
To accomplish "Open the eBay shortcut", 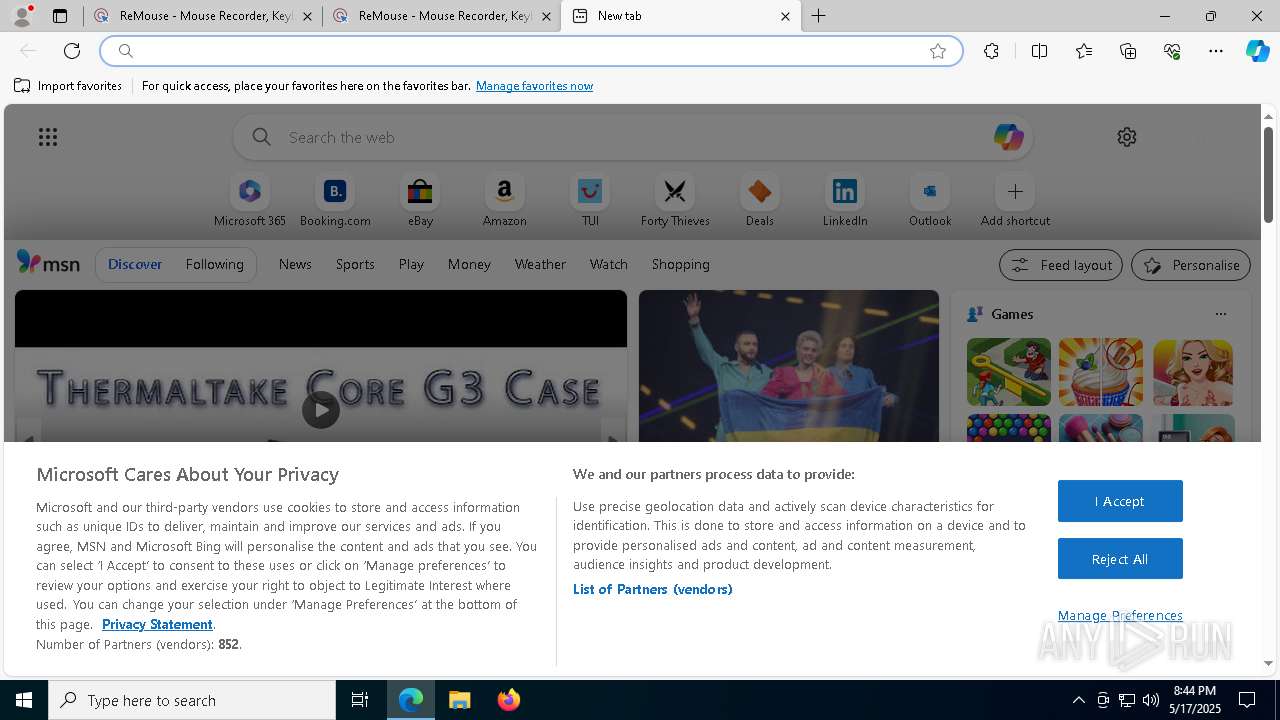I will 420,201.
